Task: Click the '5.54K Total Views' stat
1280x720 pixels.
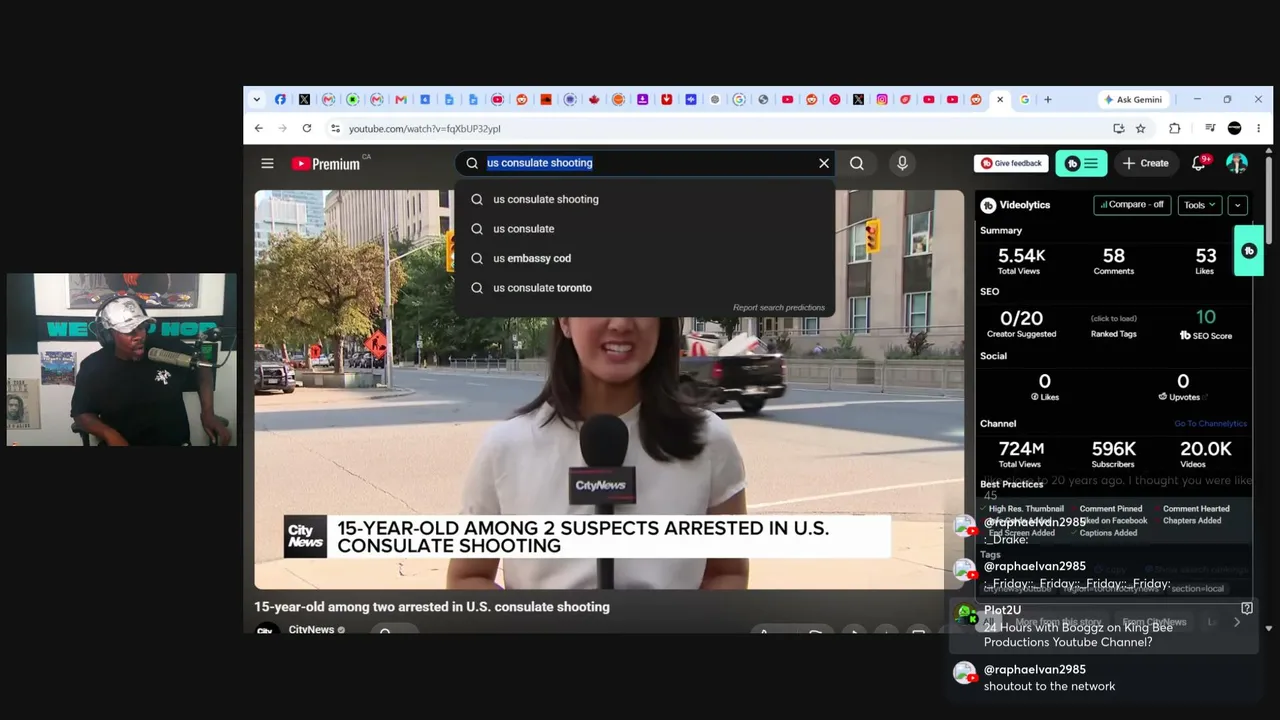Action: (1020, 260)
